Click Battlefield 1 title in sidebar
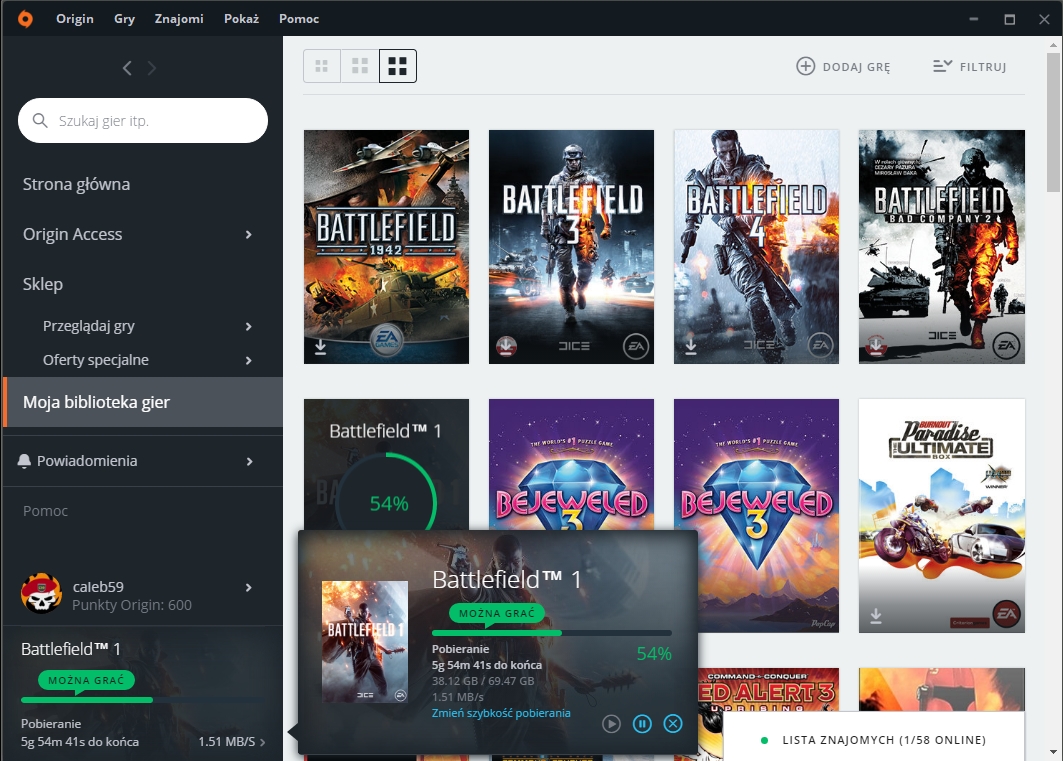Image resolution: width=1063 pixels, height=761 pixels. (x=71, y=649)
